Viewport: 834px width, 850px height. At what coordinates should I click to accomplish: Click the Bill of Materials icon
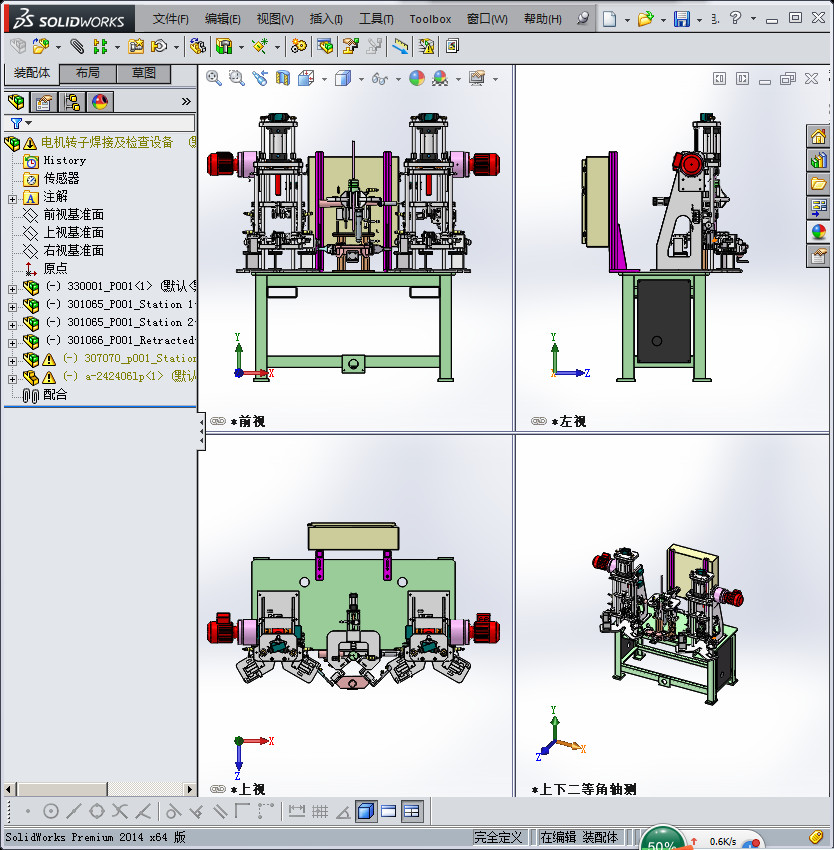point(325,47)
